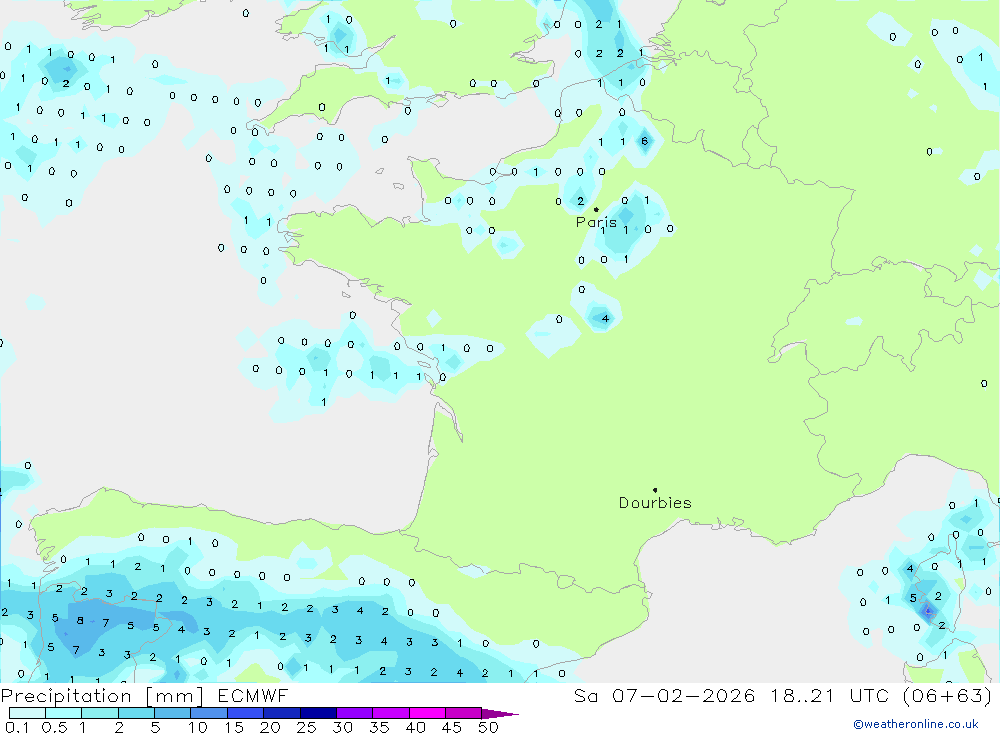
Task: Click the UTC label
Action: click(869, 695)
